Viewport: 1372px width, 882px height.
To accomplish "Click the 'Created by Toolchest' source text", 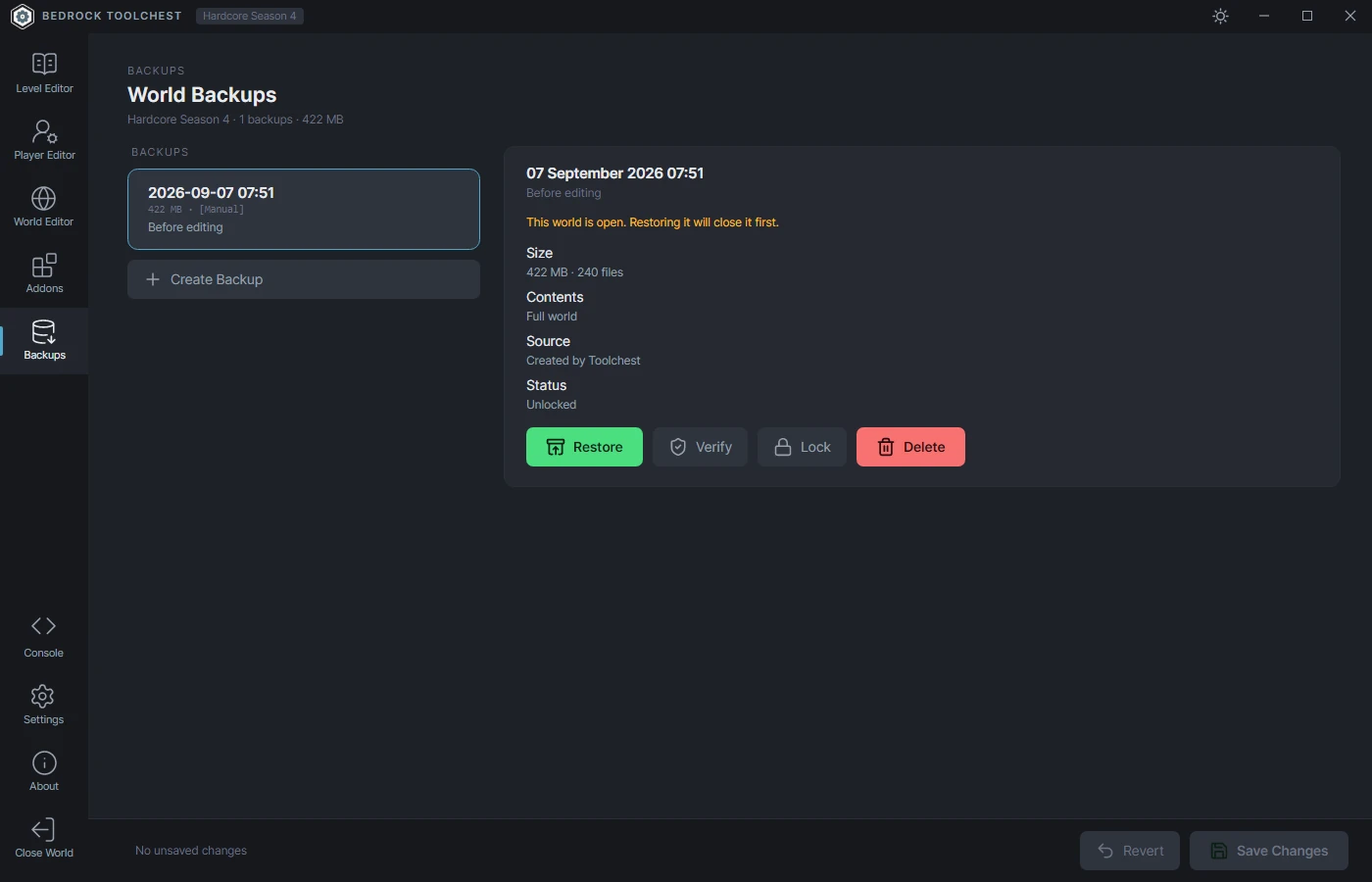I will [583, 361].
